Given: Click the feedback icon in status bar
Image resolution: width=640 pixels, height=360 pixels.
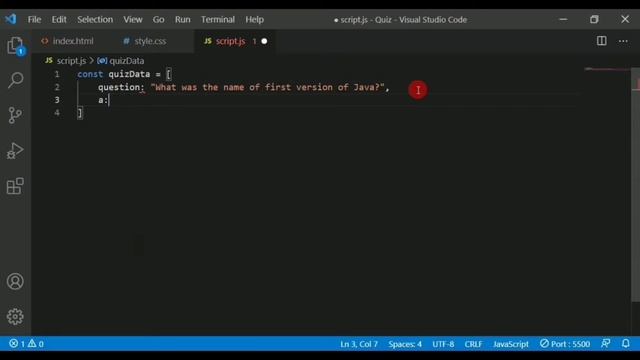Looking at the screenshot, I should pyautogui.click(x=606, y=344).
